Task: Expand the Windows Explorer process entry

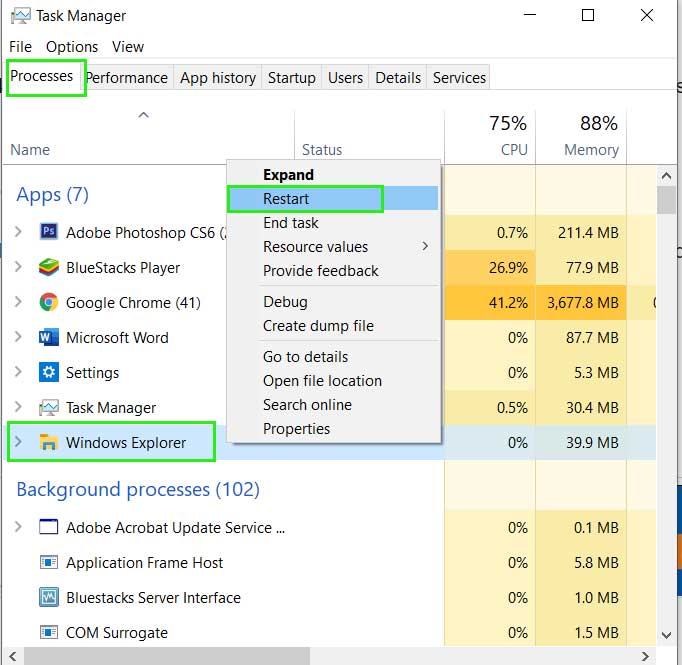Action: pos(18,441)
